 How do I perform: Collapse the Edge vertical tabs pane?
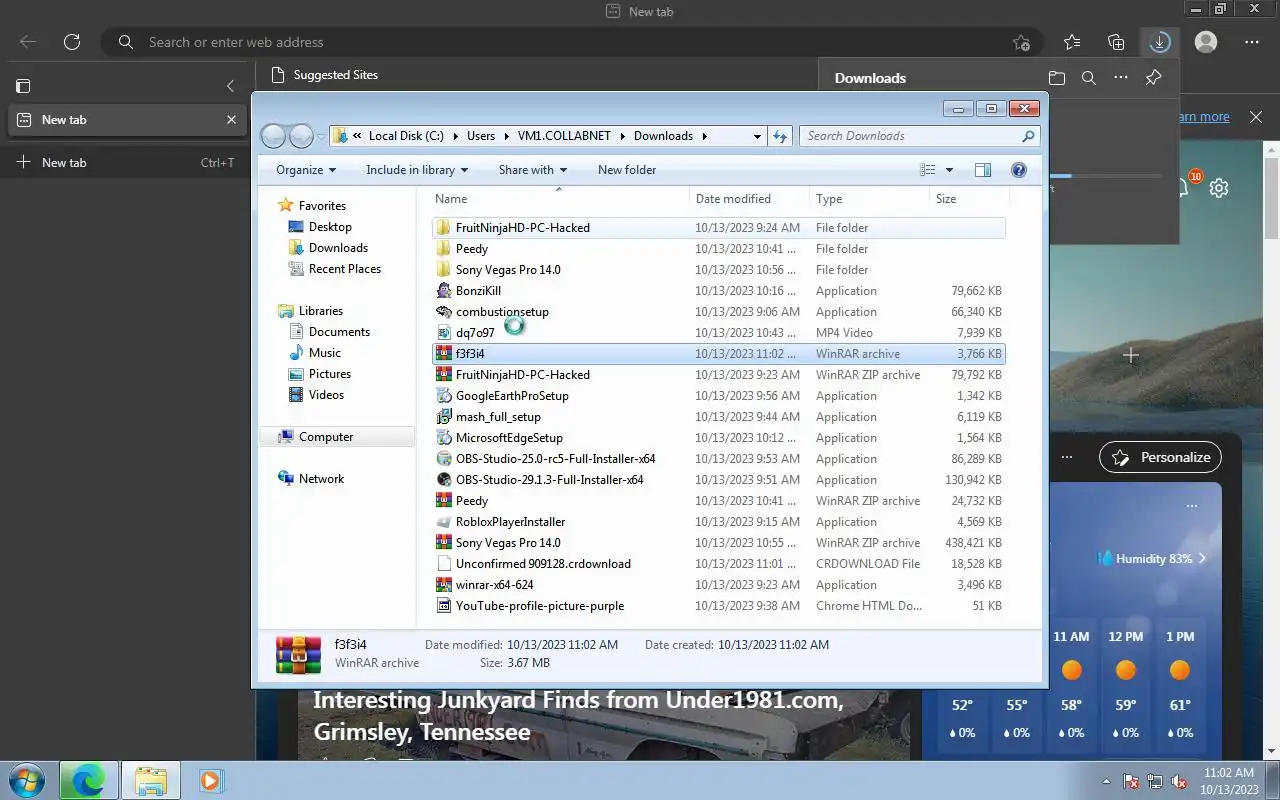coord(230,86)
